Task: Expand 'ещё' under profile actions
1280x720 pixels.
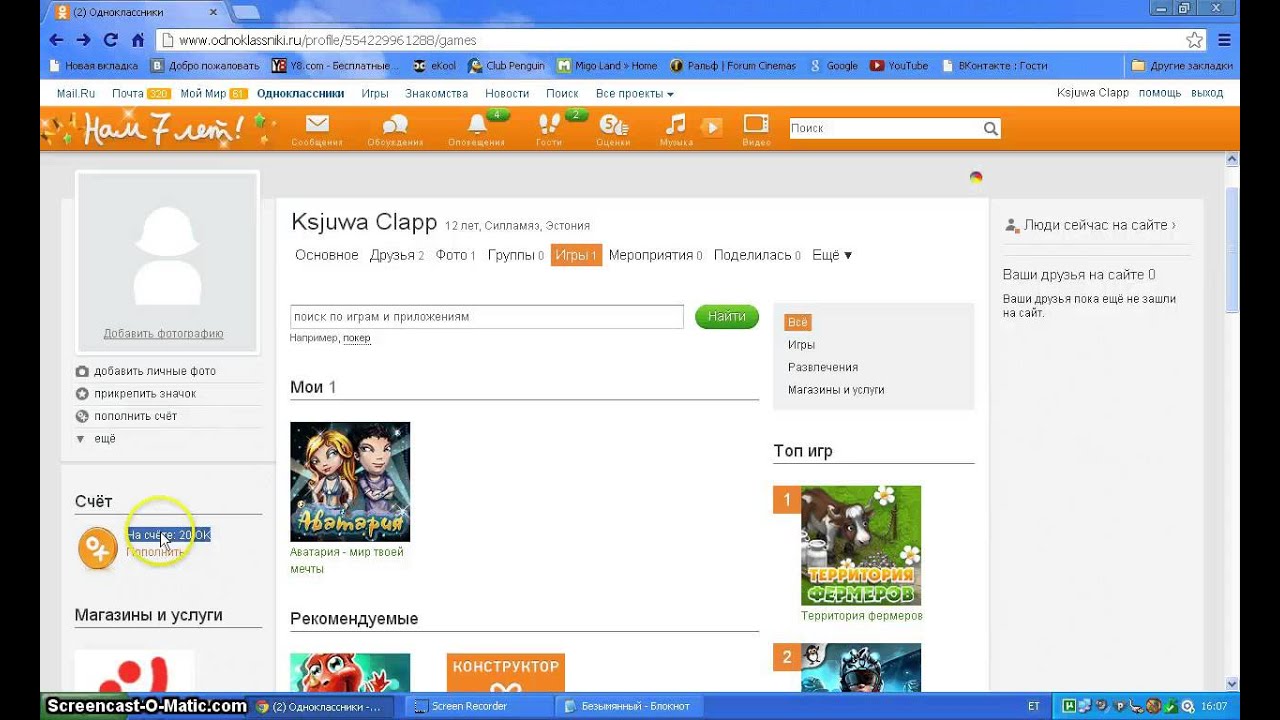Action: click(96, 438)
